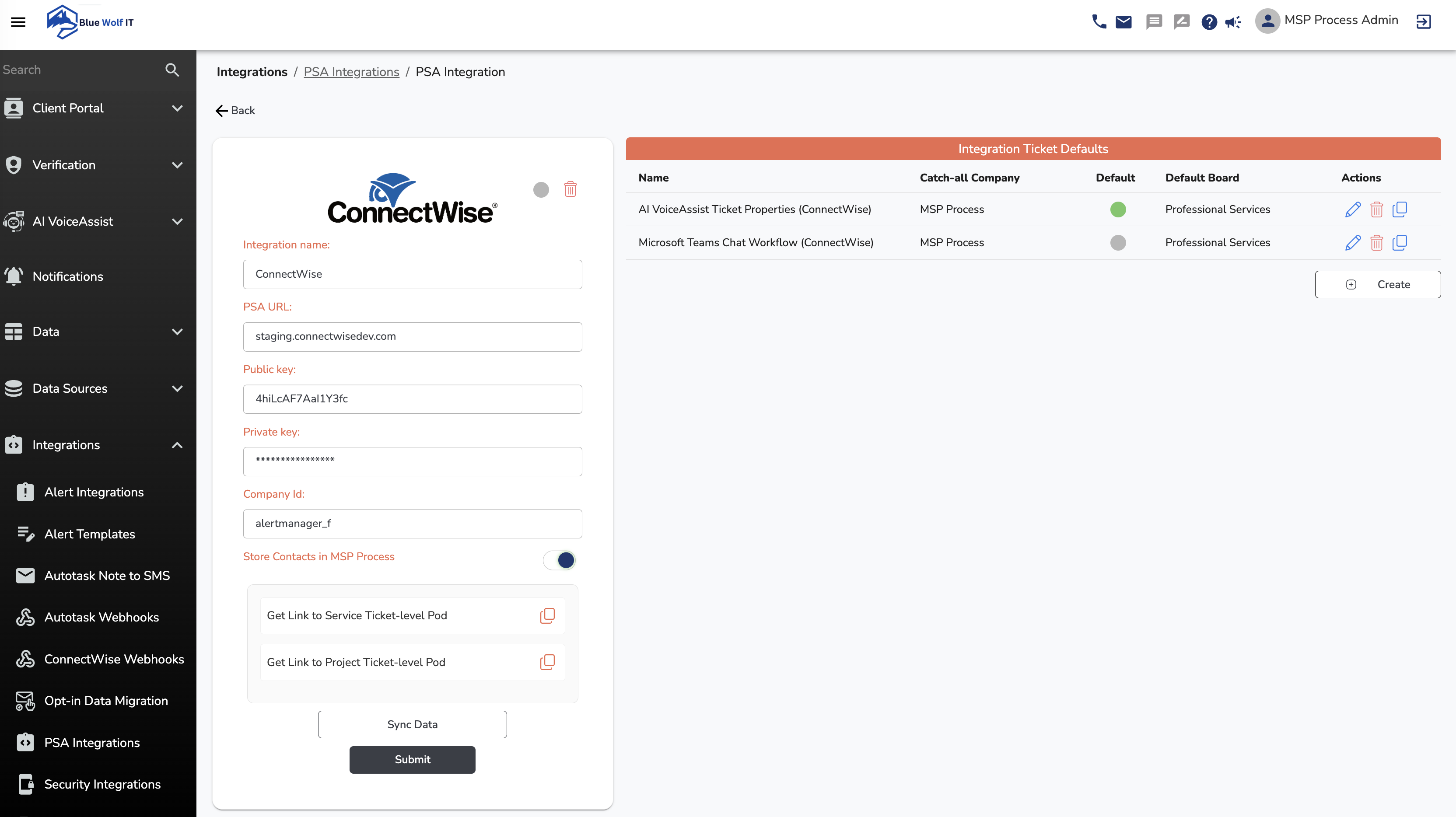This screenshot has width=1456, height=817.
Task: Edit AI VoiceAssist Ticket Properties row
Action: [1353, 209]
